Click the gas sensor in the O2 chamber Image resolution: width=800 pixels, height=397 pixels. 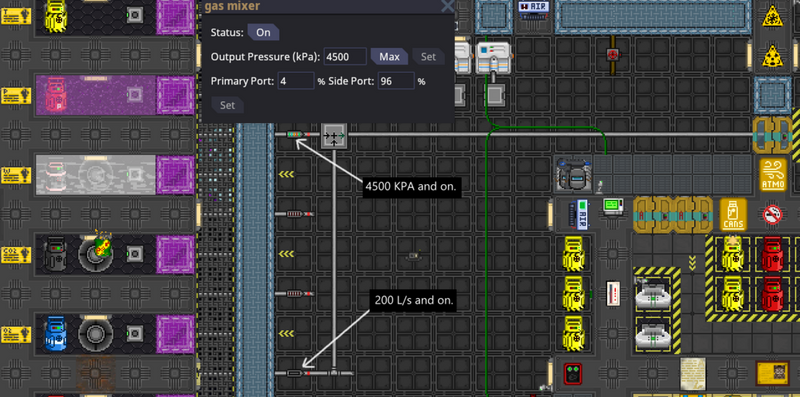pyautogui.click(x=134, y=333)
